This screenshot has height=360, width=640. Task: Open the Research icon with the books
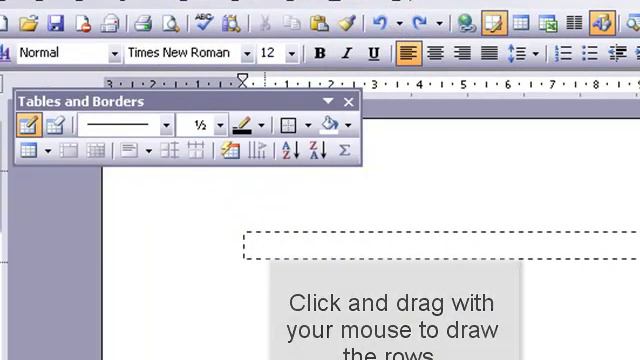pyautogui.click(x=231, y=23)
